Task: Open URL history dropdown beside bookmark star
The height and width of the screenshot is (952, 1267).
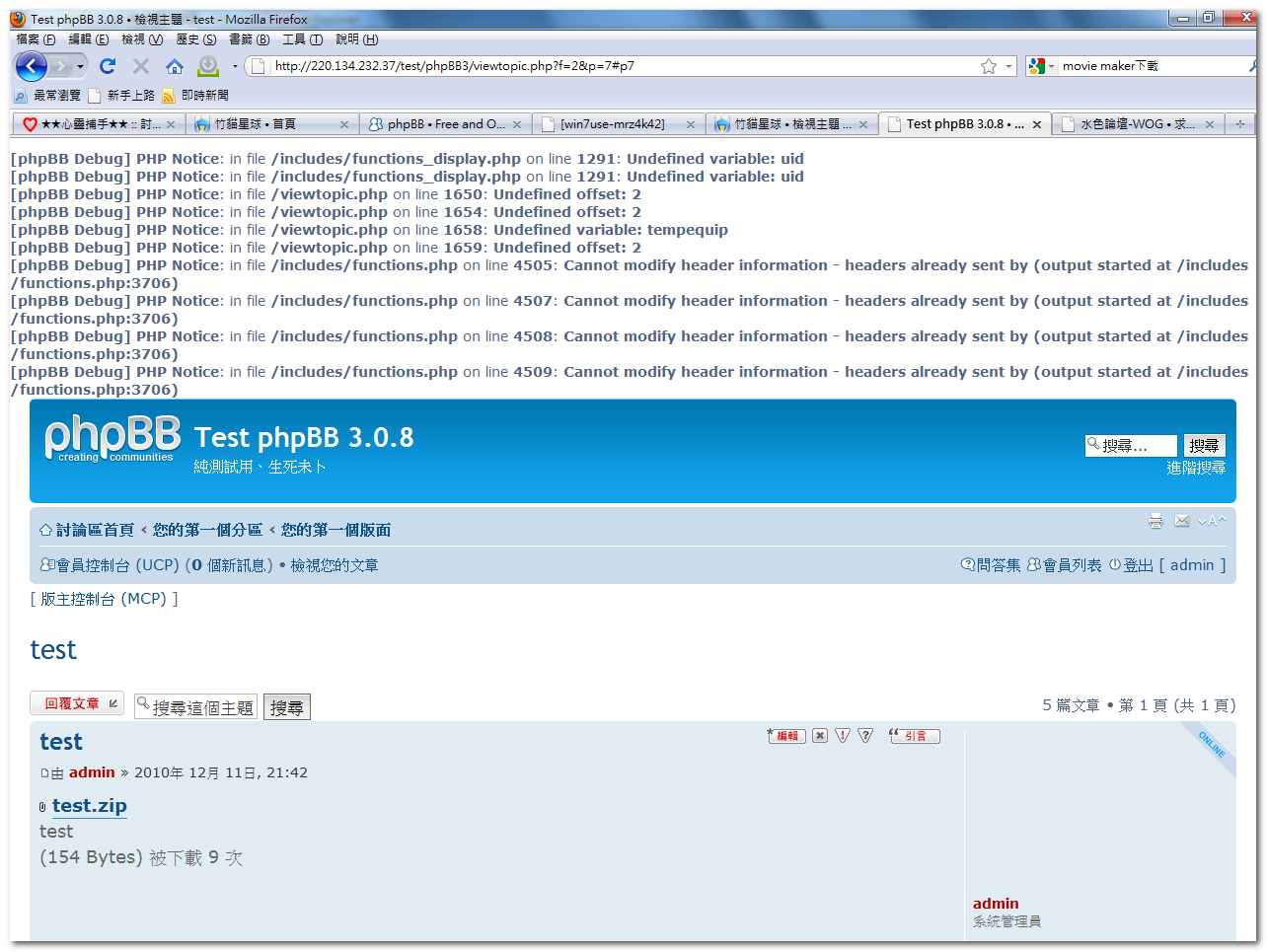Action: (1009, 66)
